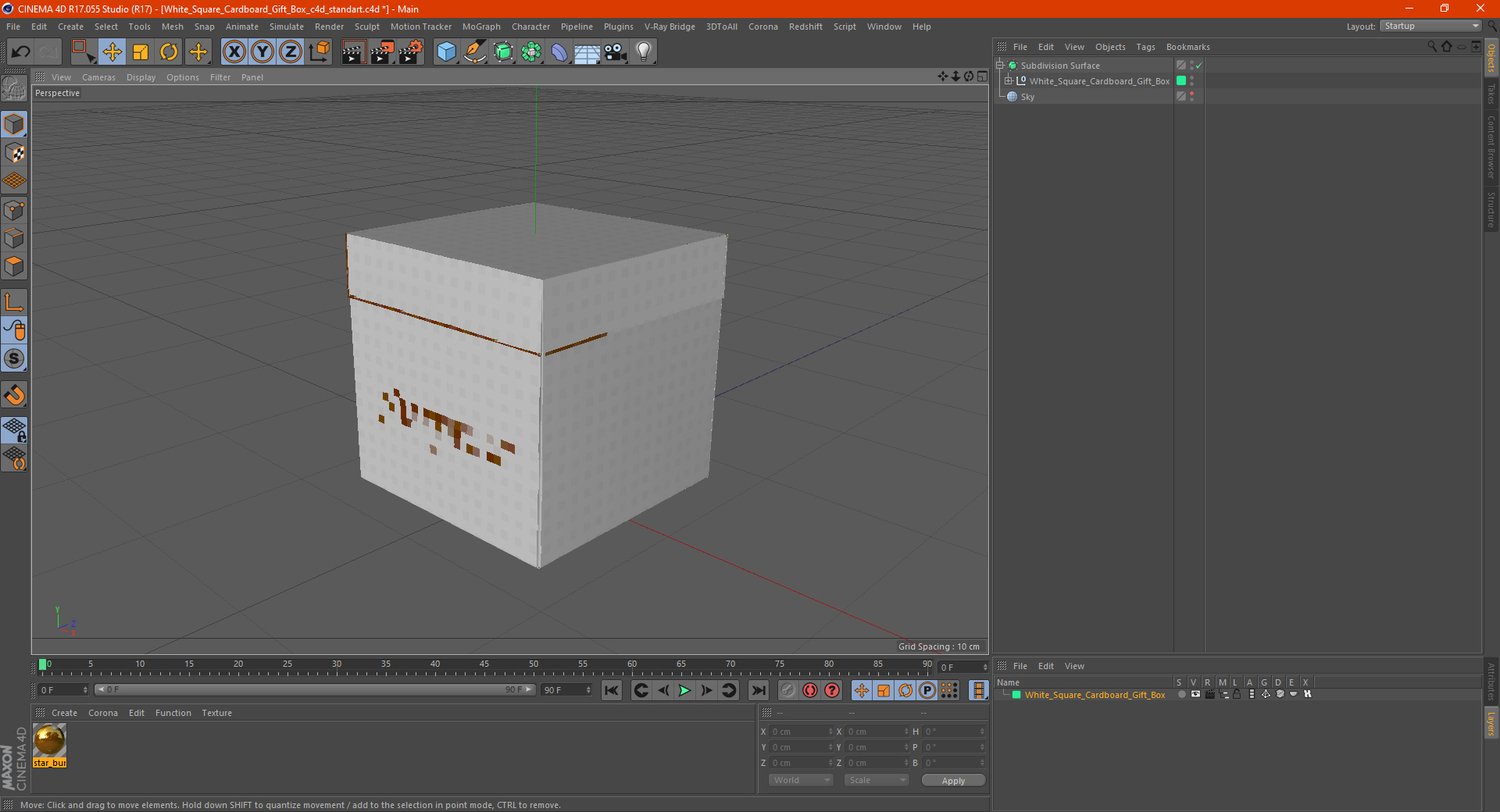
Task: Toggle viewport maximize icon
Action: [x=982, y=77]
